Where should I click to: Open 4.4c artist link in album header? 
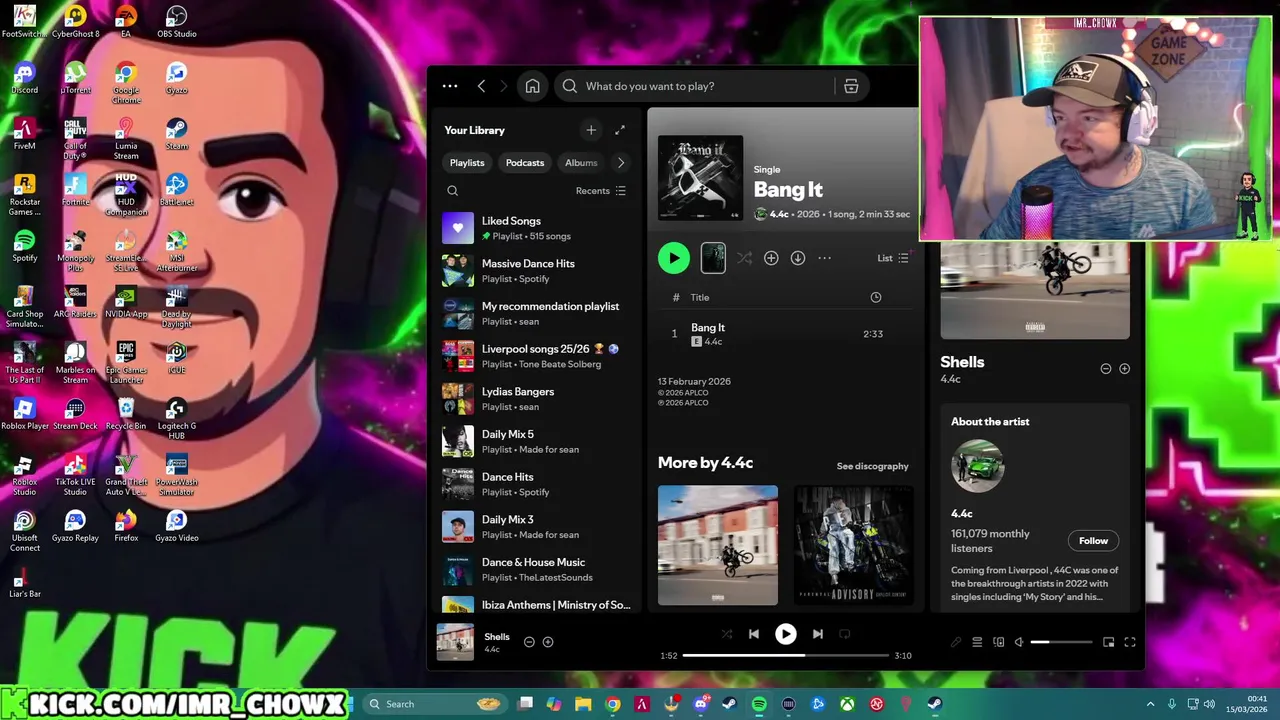[779, 214]
